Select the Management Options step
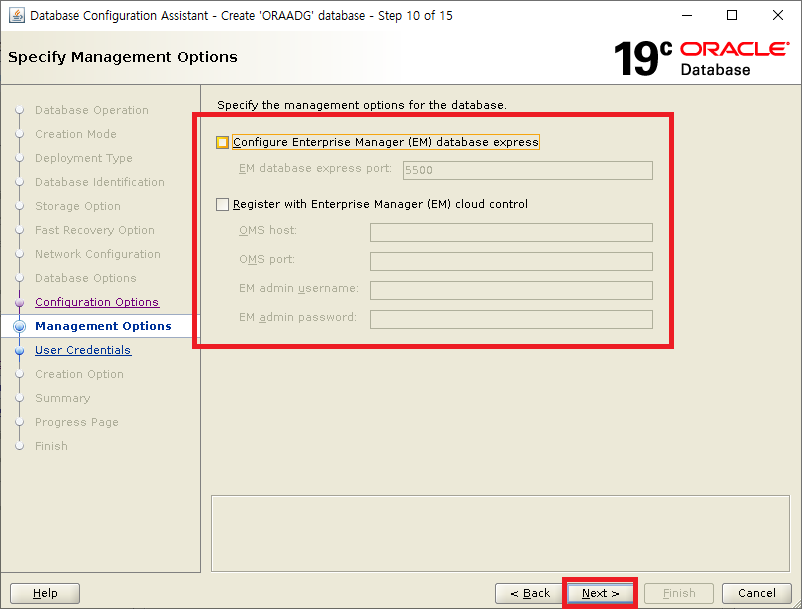 pyautogui.click(x=103, y=326)
